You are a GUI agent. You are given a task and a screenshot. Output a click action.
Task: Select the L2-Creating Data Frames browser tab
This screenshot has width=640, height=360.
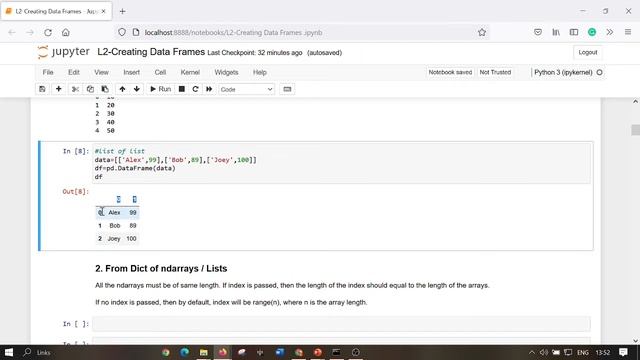tap(56, 11)
